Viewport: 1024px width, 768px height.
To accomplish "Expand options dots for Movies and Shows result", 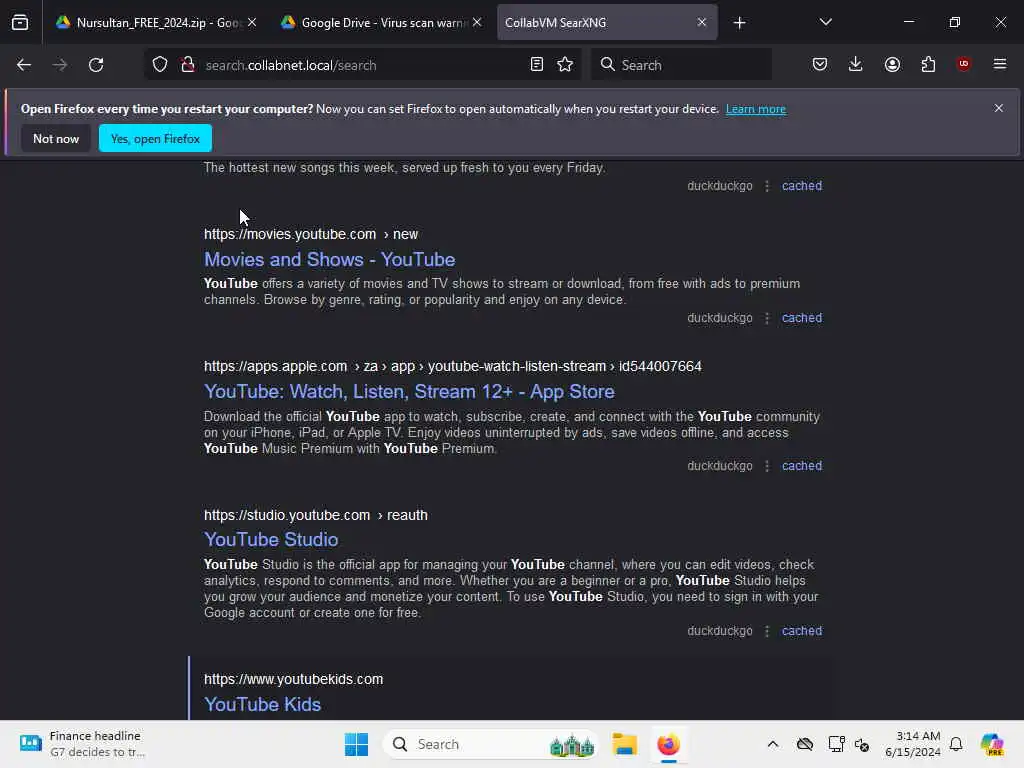I will [767, 318].
